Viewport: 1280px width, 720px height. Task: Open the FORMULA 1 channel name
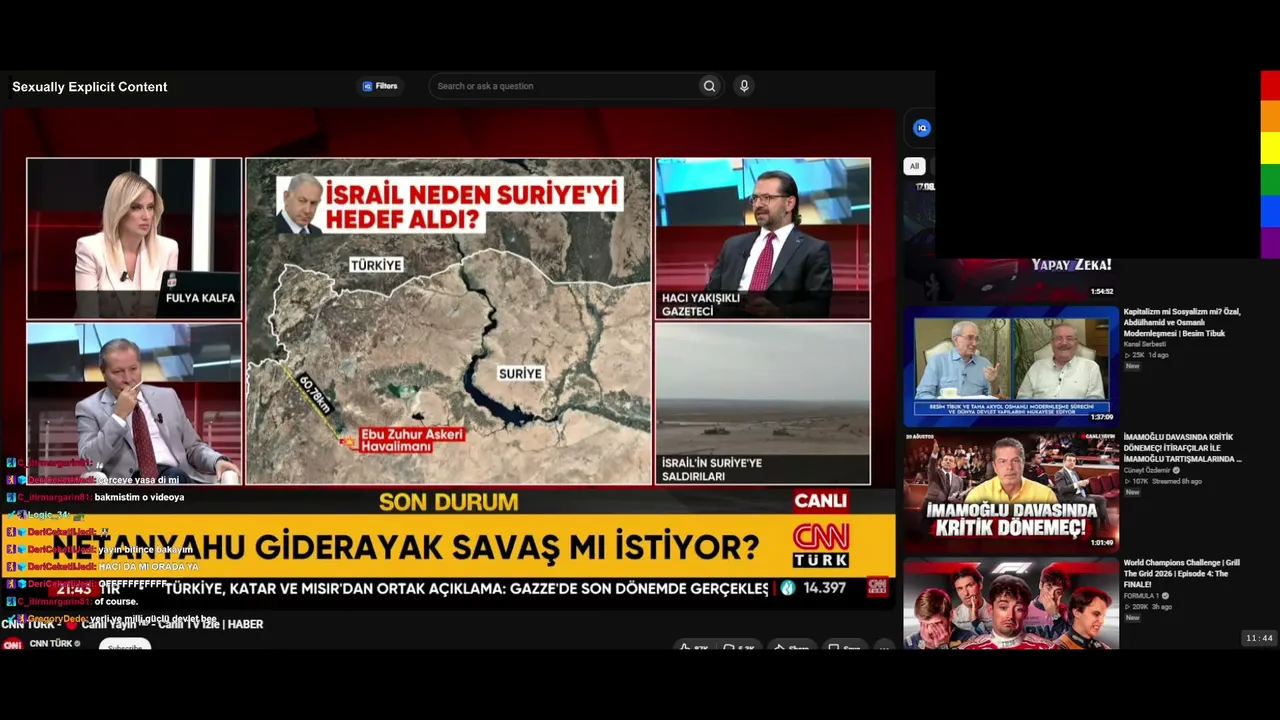[x=1142, y=596]
